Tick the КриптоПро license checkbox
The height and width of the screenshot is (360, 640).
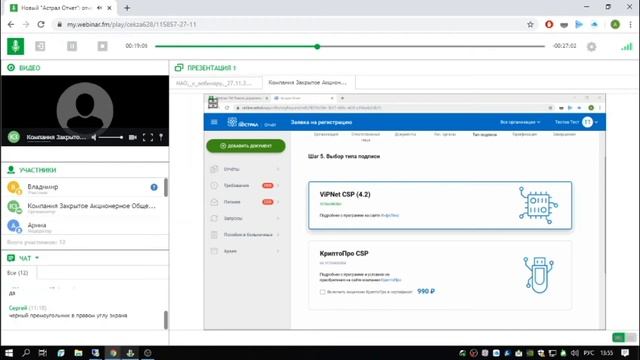point(322,292)
